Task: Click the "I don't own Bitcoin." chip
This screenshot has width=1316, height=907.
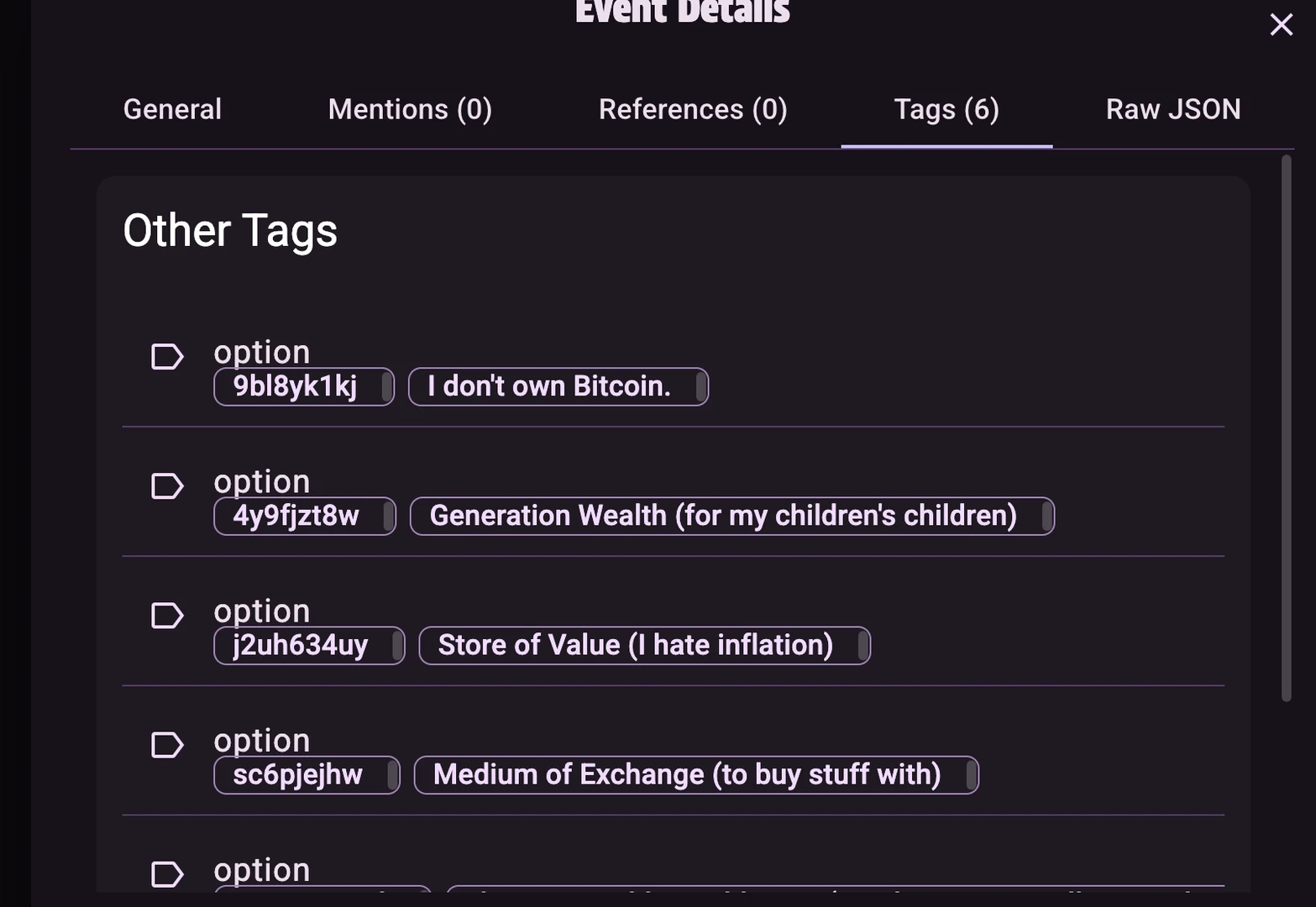Action: click(x=549, y=386)
